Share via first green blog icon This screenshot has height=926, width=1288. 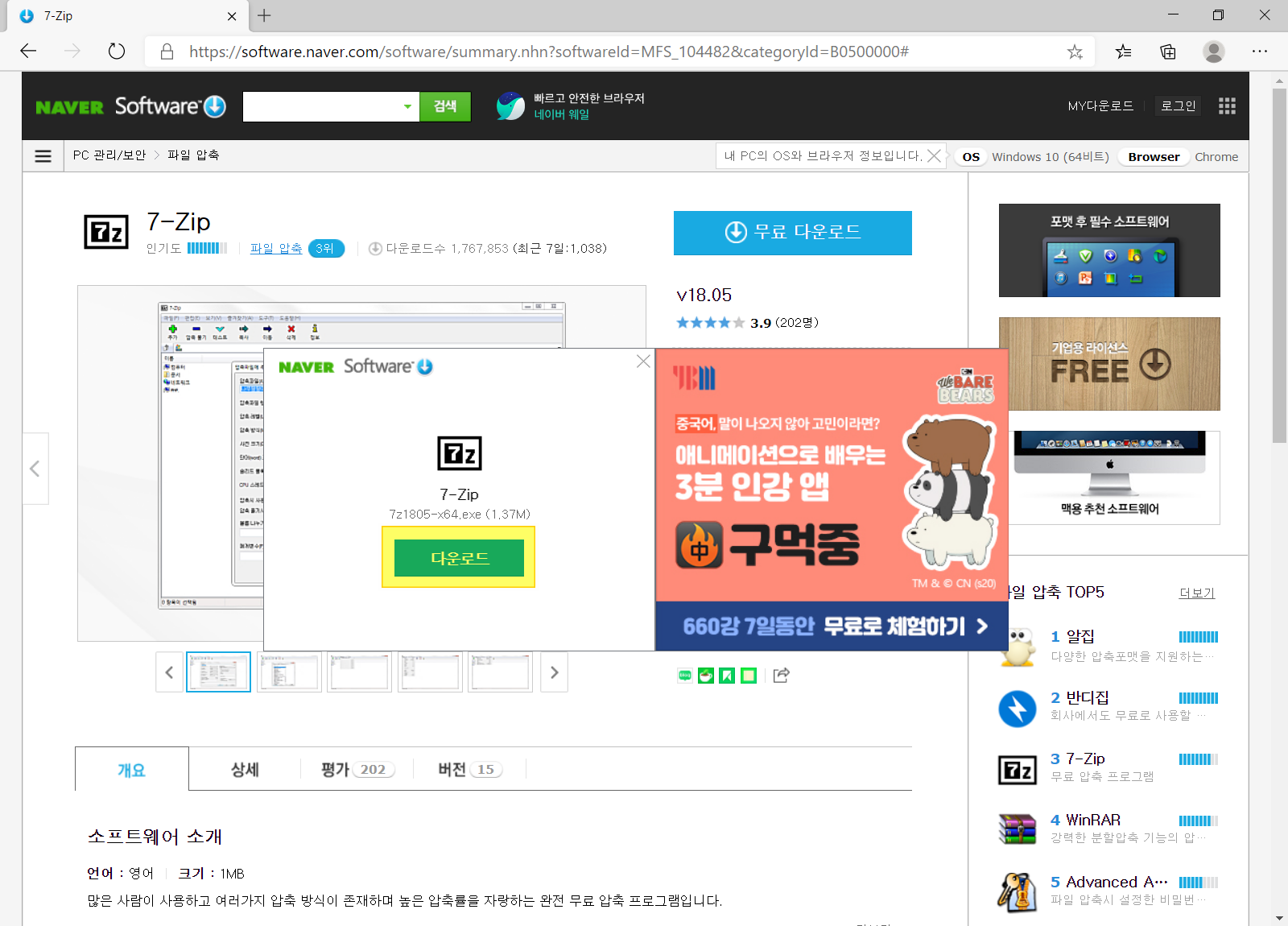685,676
